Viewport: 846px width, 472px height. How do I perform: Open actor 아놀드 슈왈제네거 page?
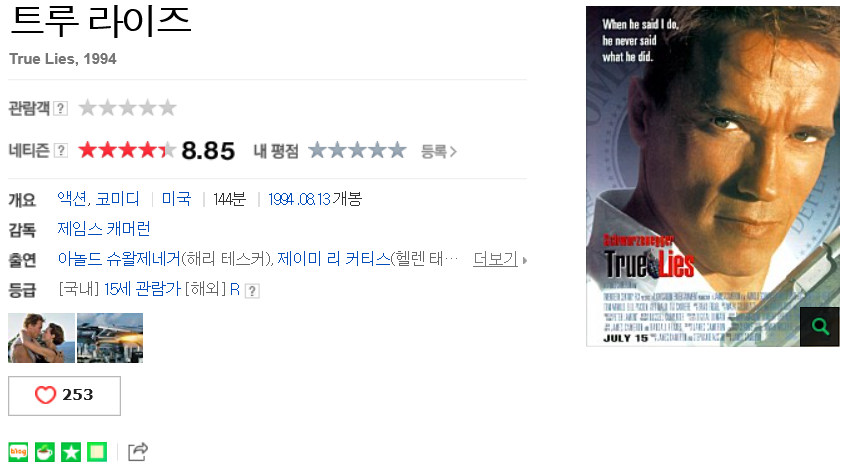[x=119, y=259]
